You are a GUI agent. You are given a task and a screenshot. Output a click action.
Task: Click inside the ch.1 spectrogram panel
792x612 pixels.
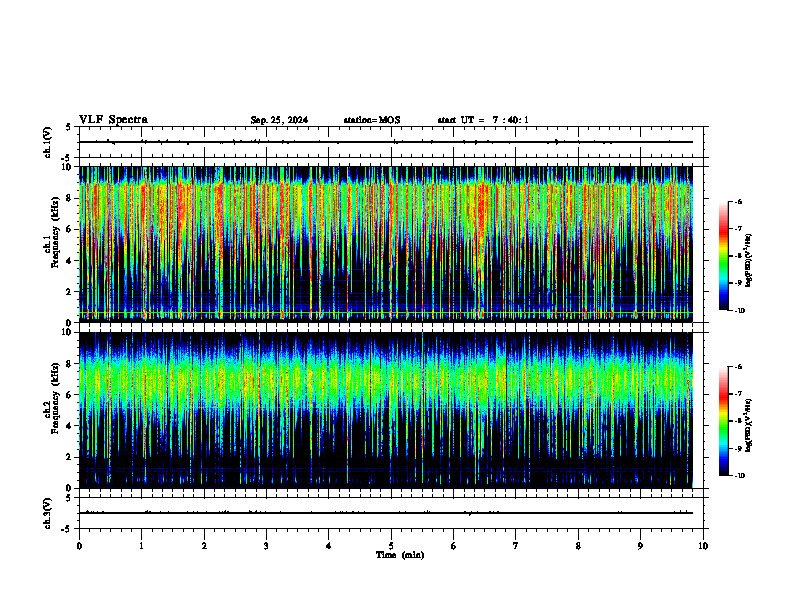[x=385, y=244]
